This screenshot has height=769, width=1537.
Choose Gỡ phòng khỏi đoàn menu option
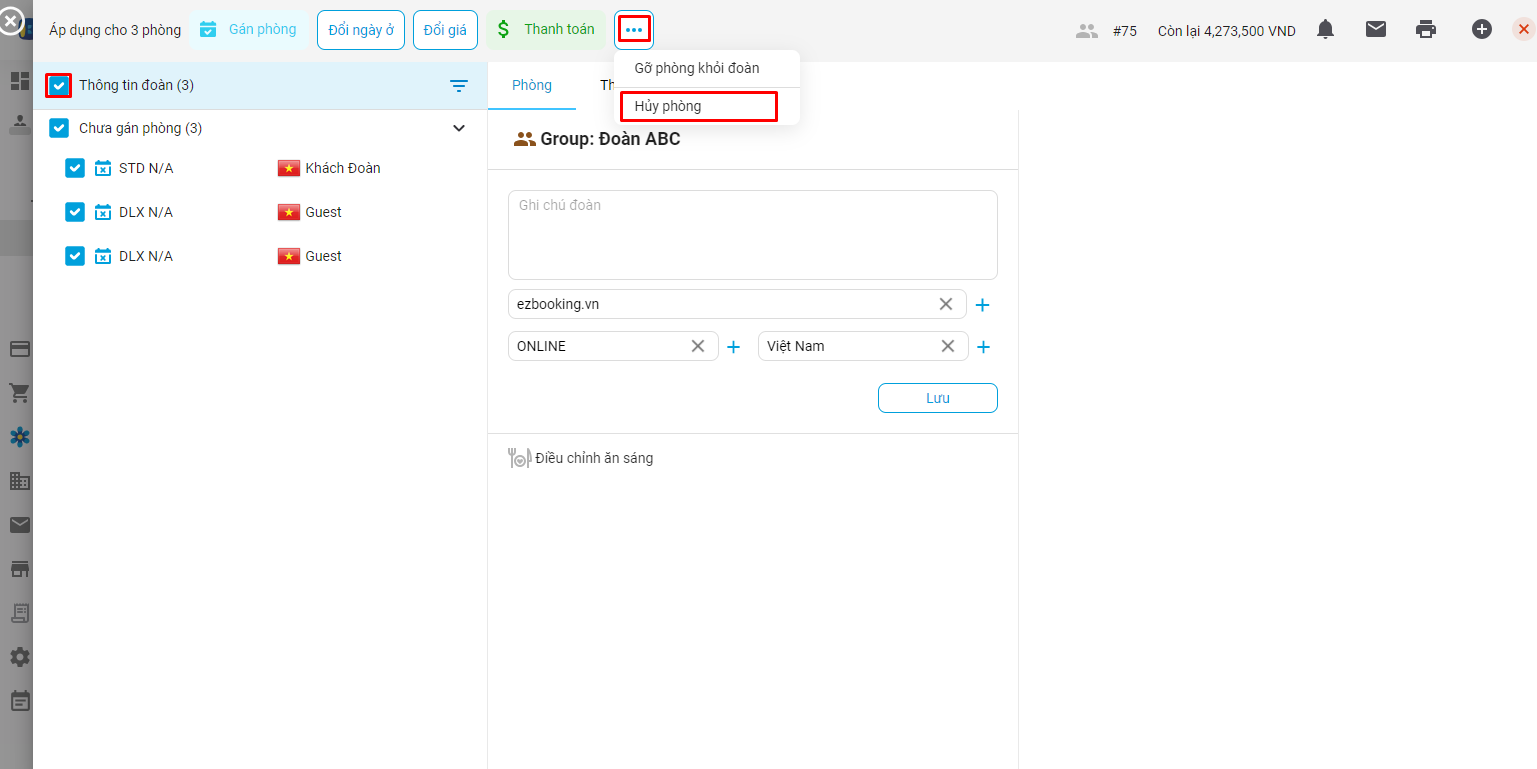697,68
